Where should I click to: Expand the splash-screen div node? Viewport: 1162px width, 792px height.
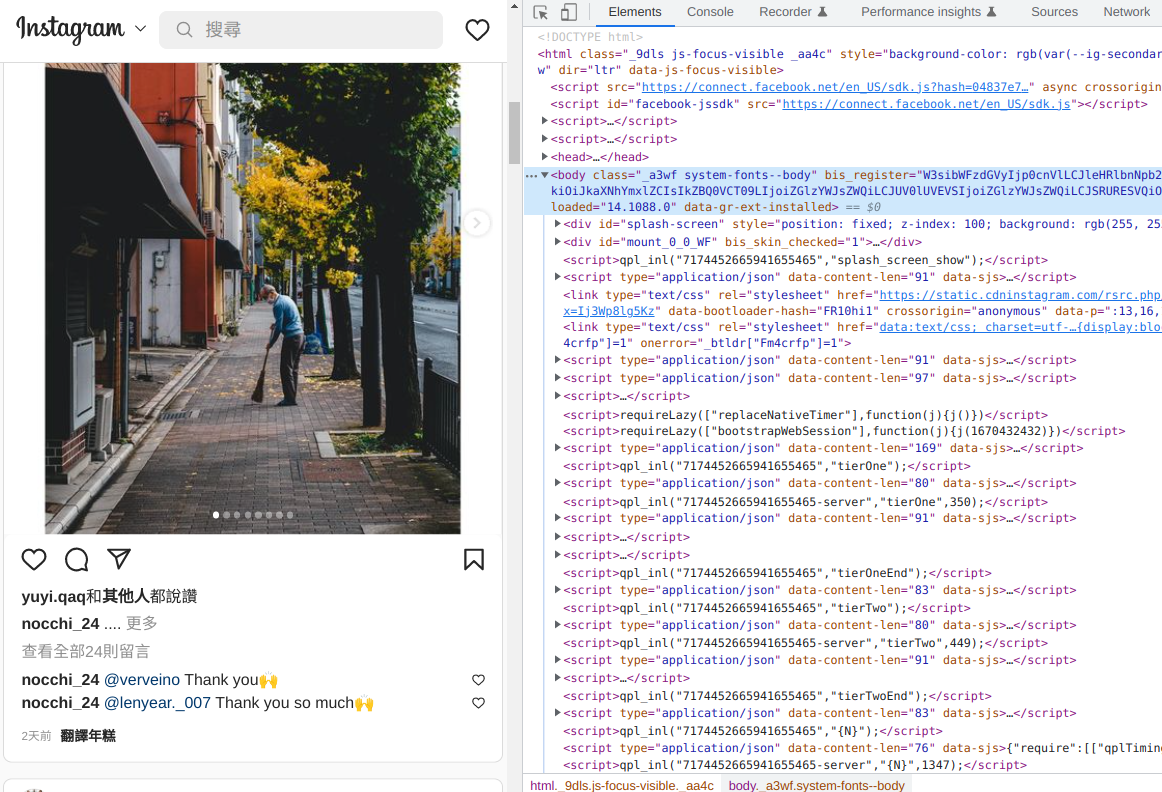coord(558,224)
